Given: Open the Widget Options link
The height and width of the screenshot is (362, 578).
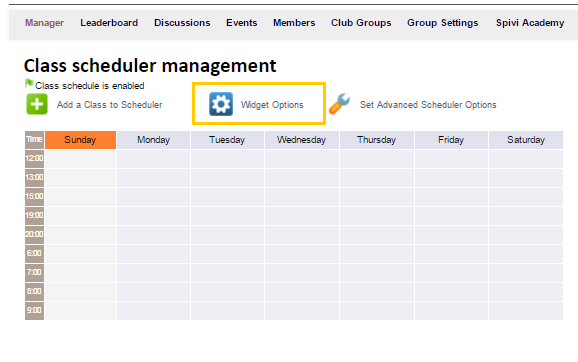Looking at the screenshot, I should pyautogui.click(x=272, y=105).
